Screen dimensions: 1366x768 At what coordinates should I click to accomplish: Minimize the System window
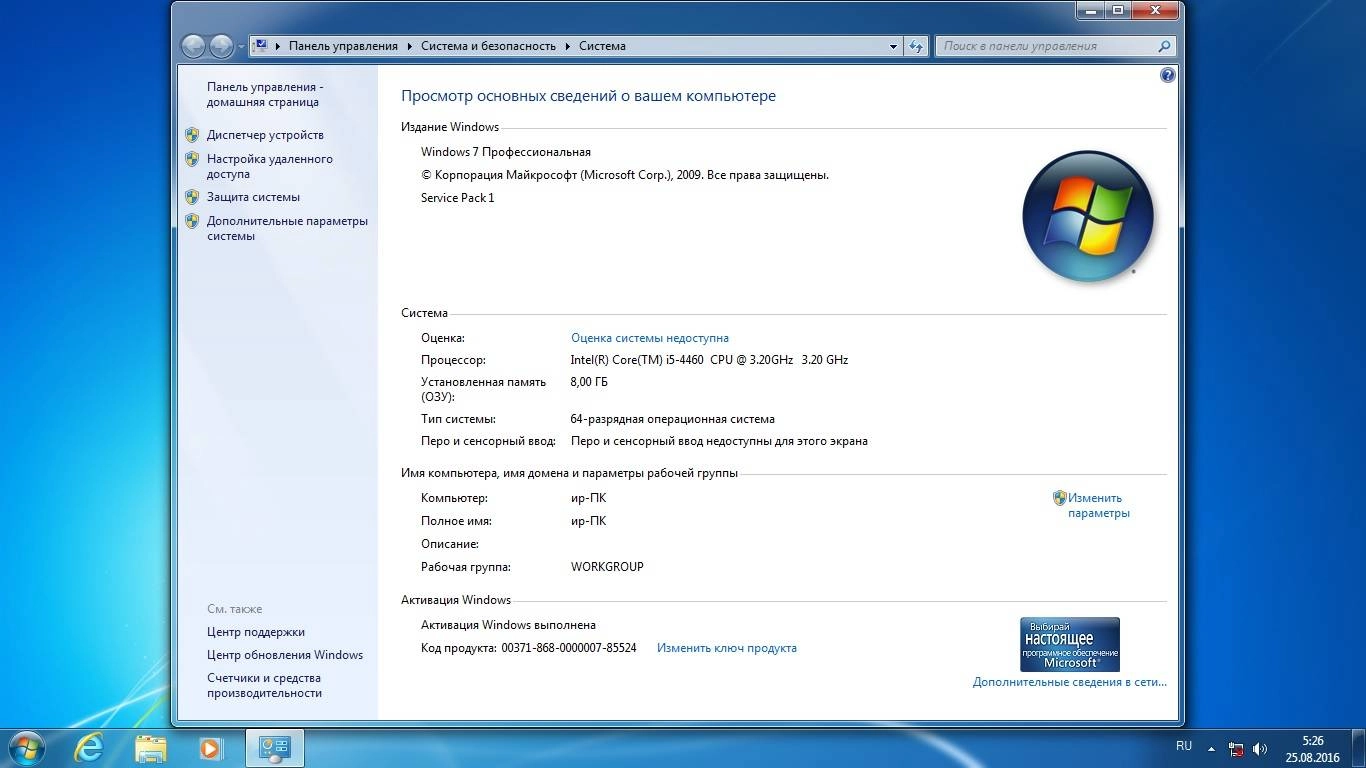click(x=1089, y=10)
